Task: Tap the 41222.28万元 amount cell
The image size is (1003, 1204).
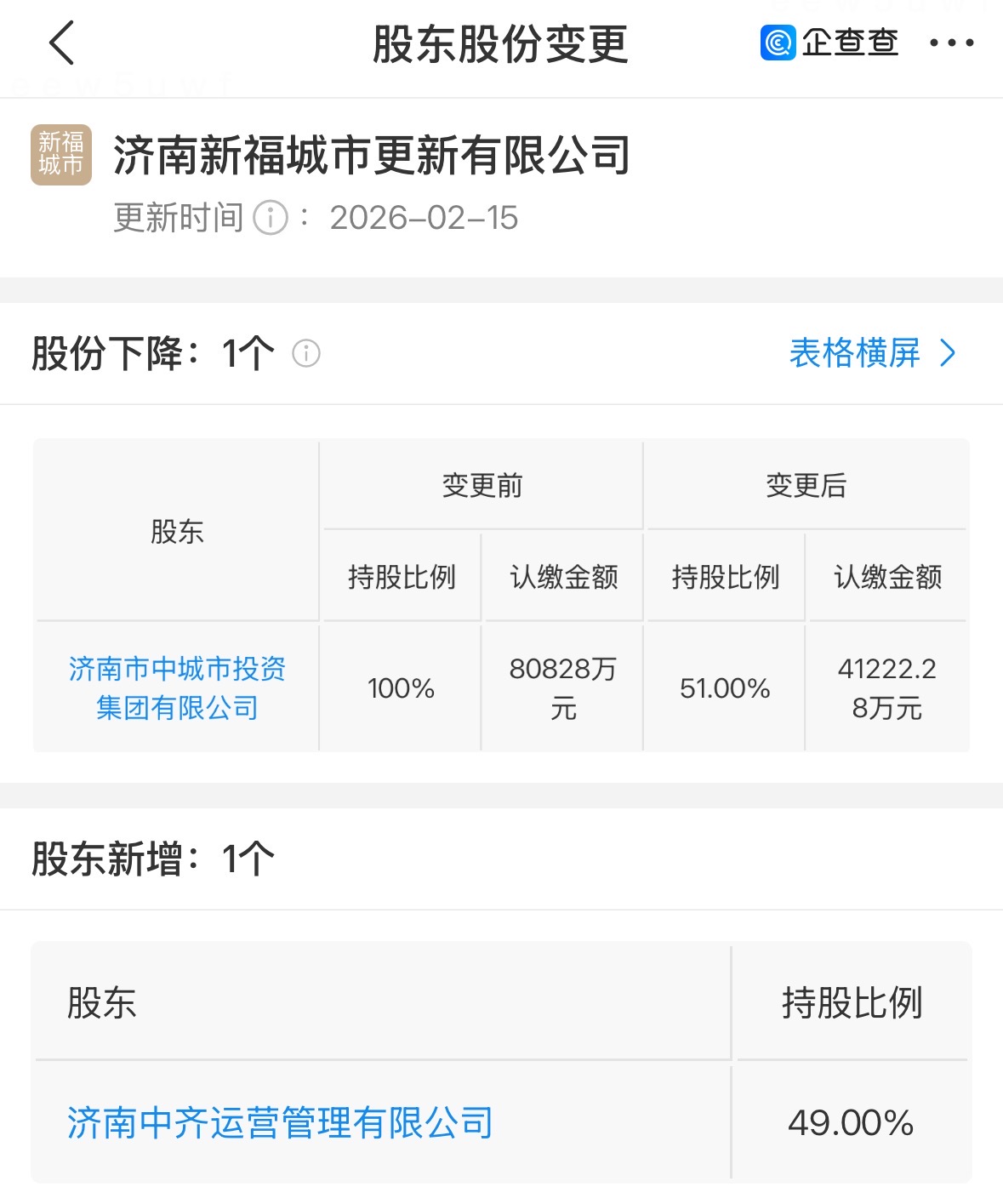Action: (886, 688)
